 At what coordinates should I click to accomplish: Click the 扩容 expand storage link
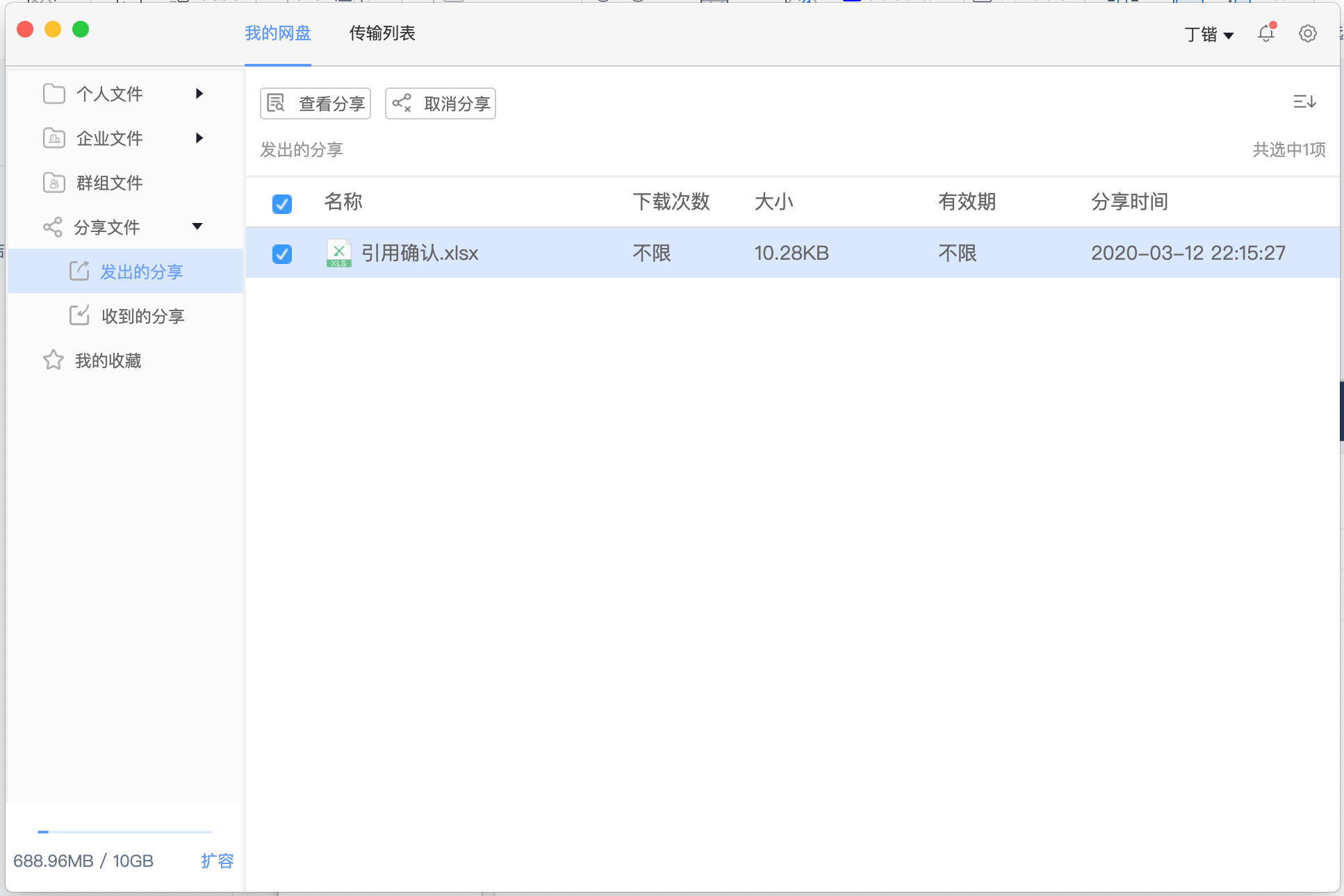coord(218,861)
